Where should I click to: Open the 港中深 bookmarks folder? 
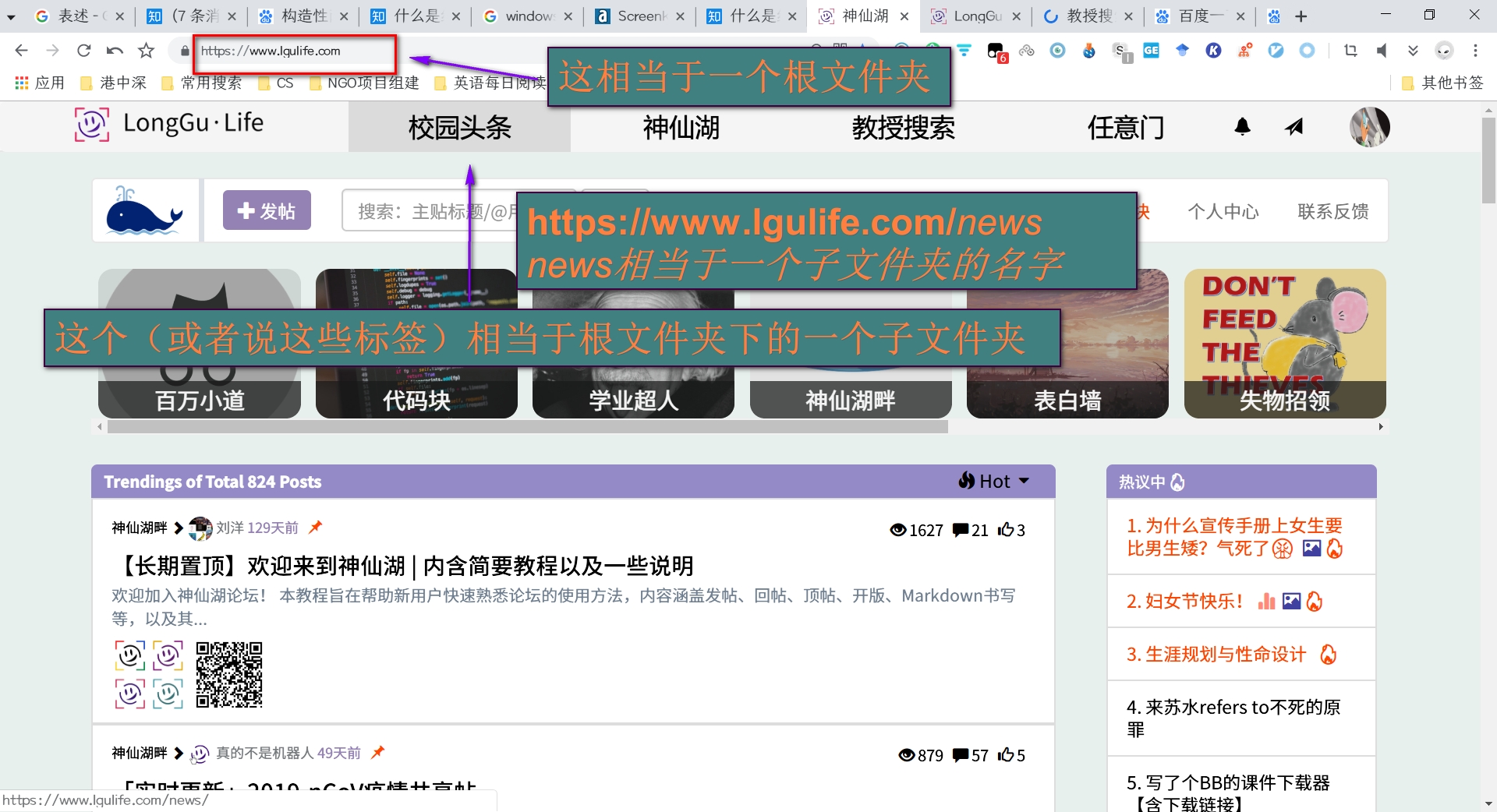tap(114, 83)
